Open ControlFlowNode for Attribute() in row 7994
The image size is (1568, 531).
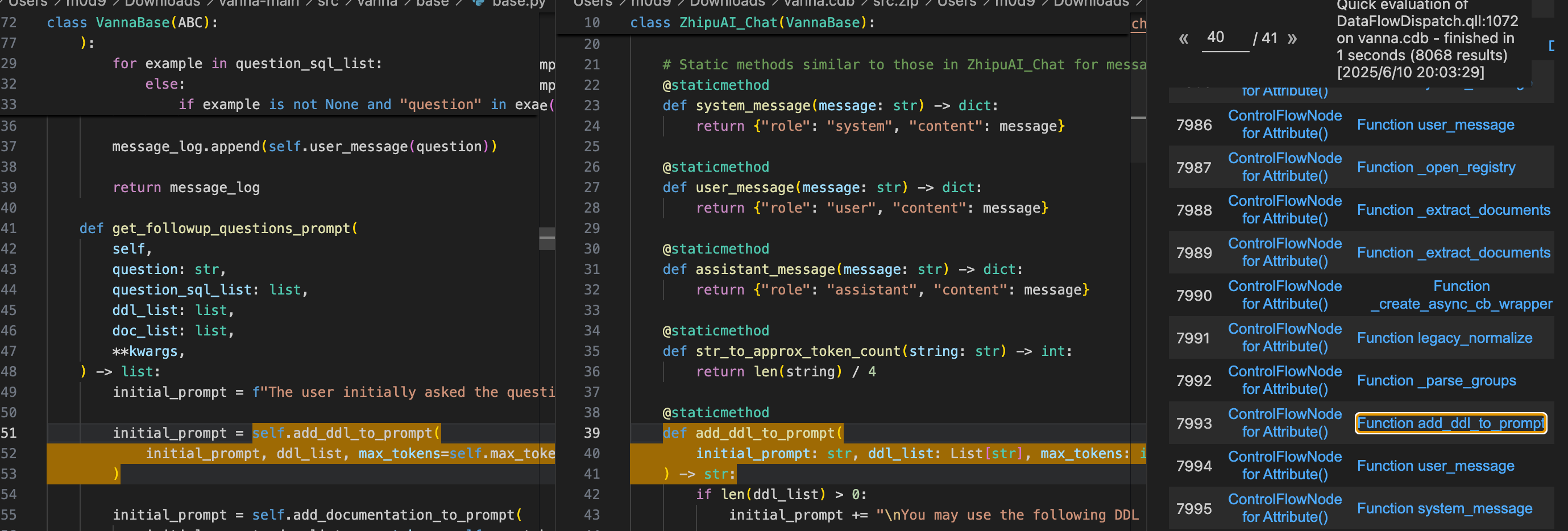click(x=1284, y=465)
